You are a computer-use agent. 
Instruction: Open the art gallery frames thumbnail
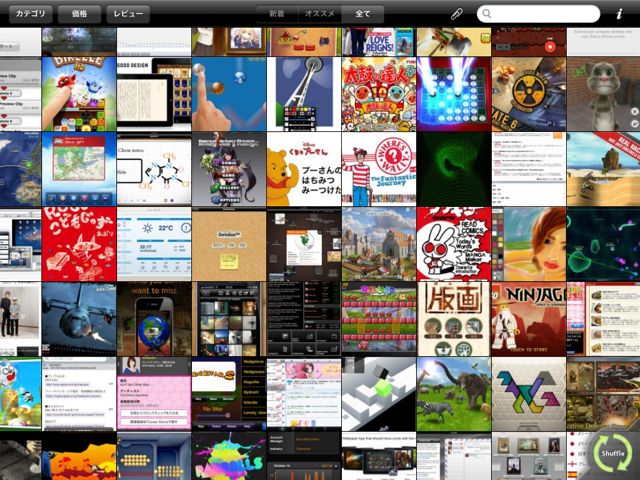coord(529,456)
